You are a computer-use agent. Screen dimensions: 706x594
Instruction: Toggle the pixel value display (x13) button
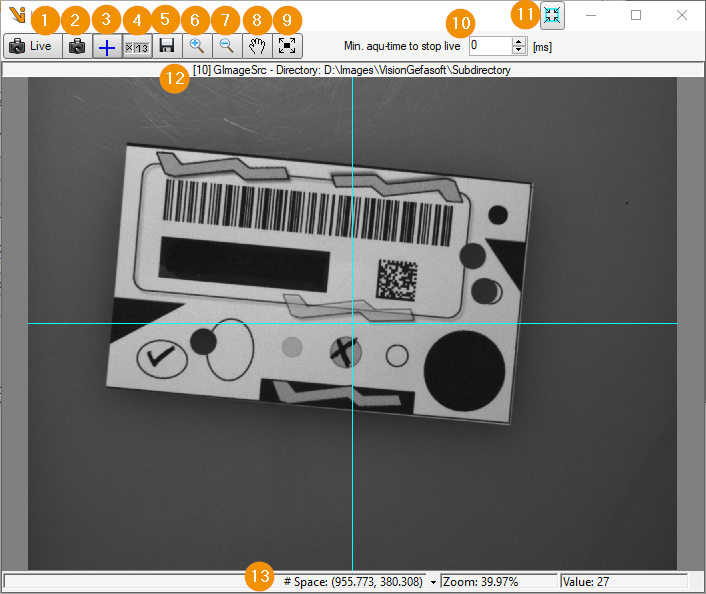(137, 47)
